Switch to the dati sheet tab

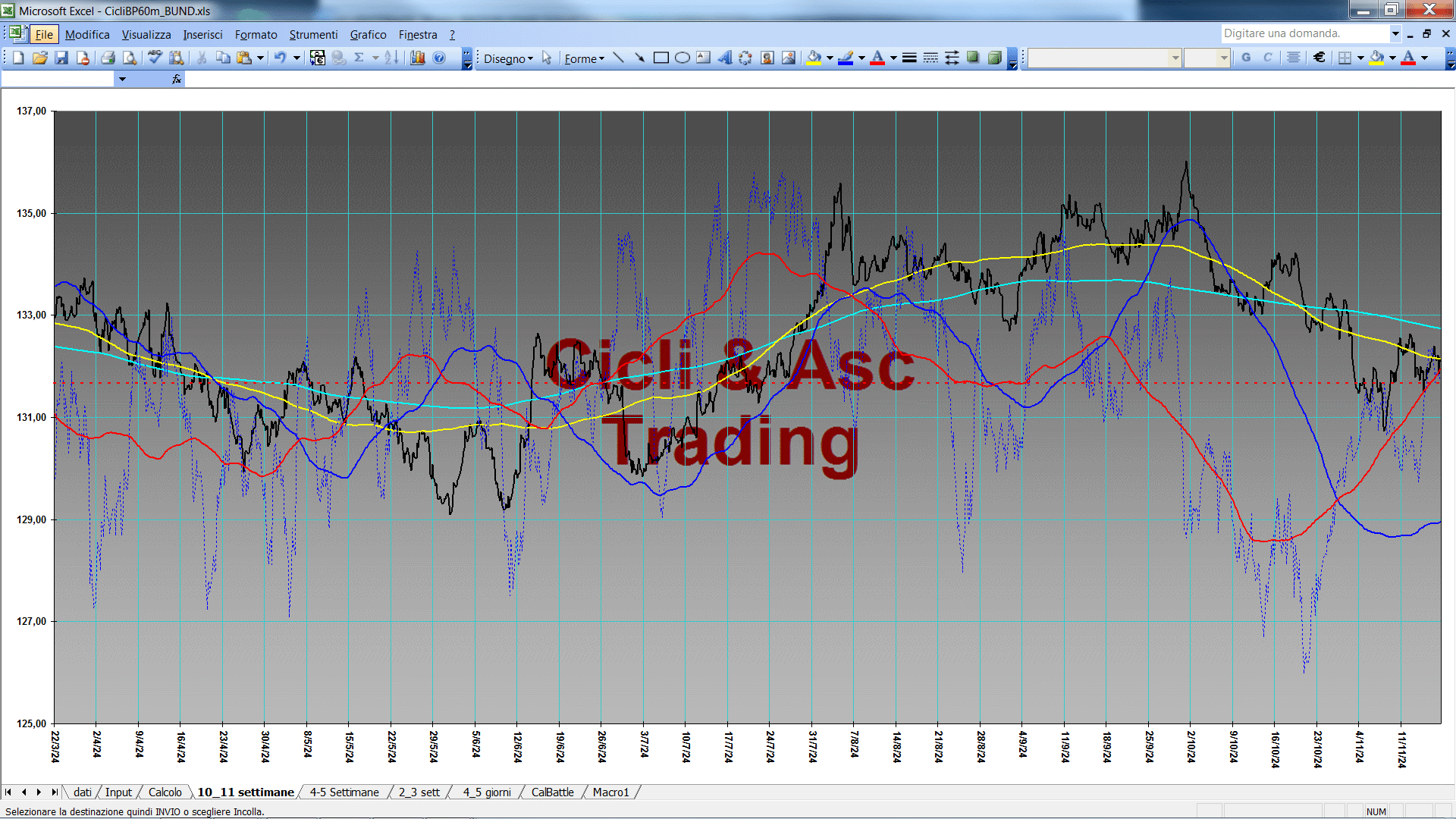coord(83,792)
